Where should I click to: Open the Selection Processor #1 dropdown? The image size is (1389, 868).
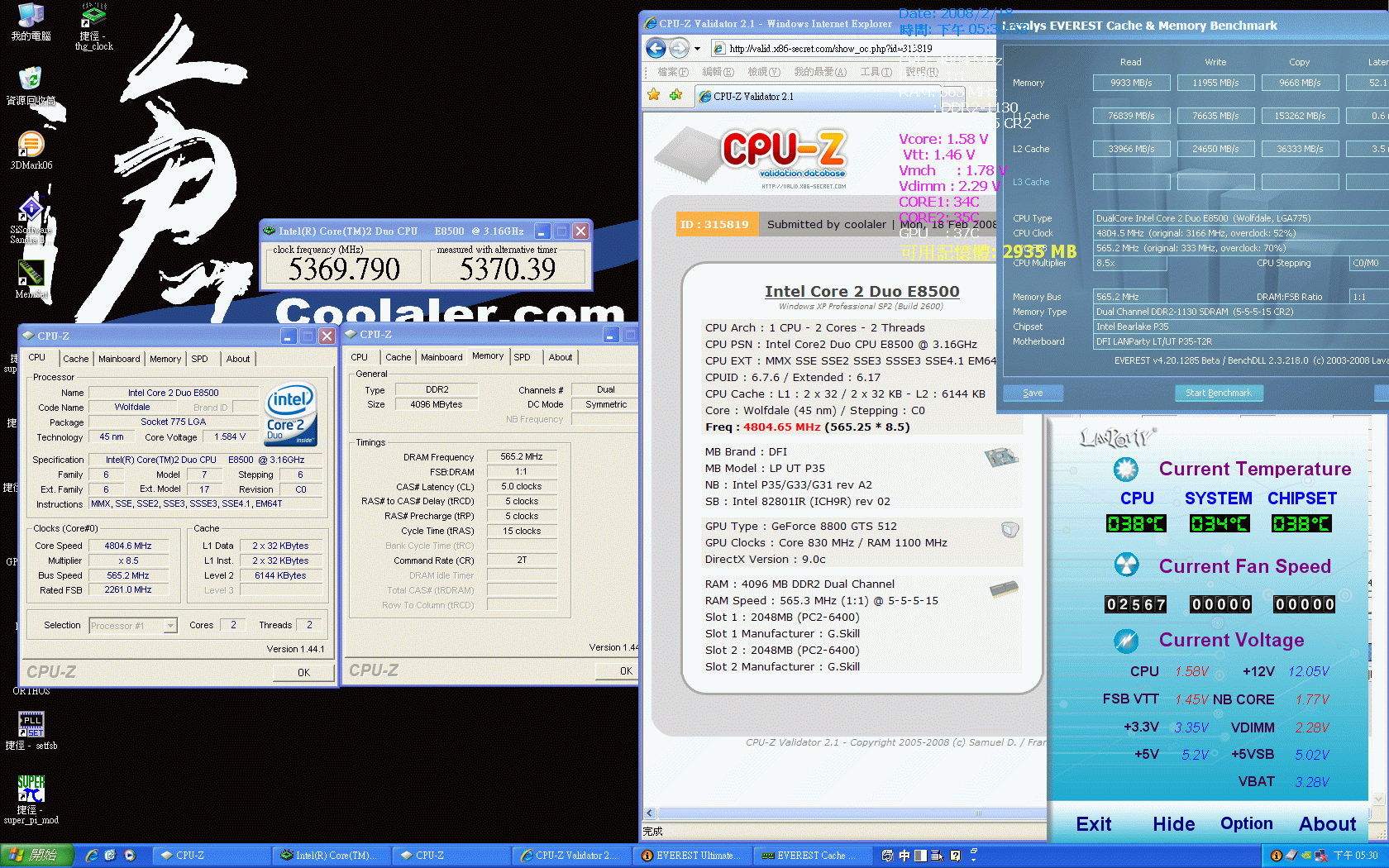[x=170, y=626]
